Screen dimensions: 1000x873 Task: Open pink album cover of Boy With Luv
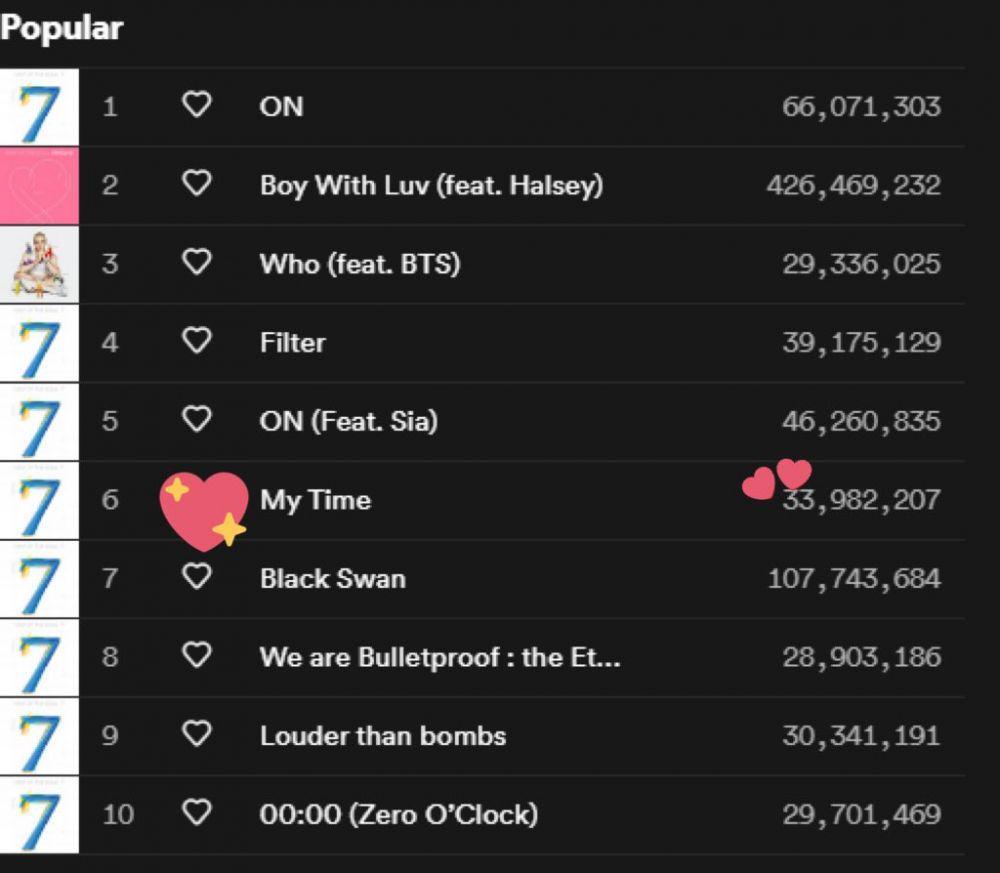tap(39, 186)
